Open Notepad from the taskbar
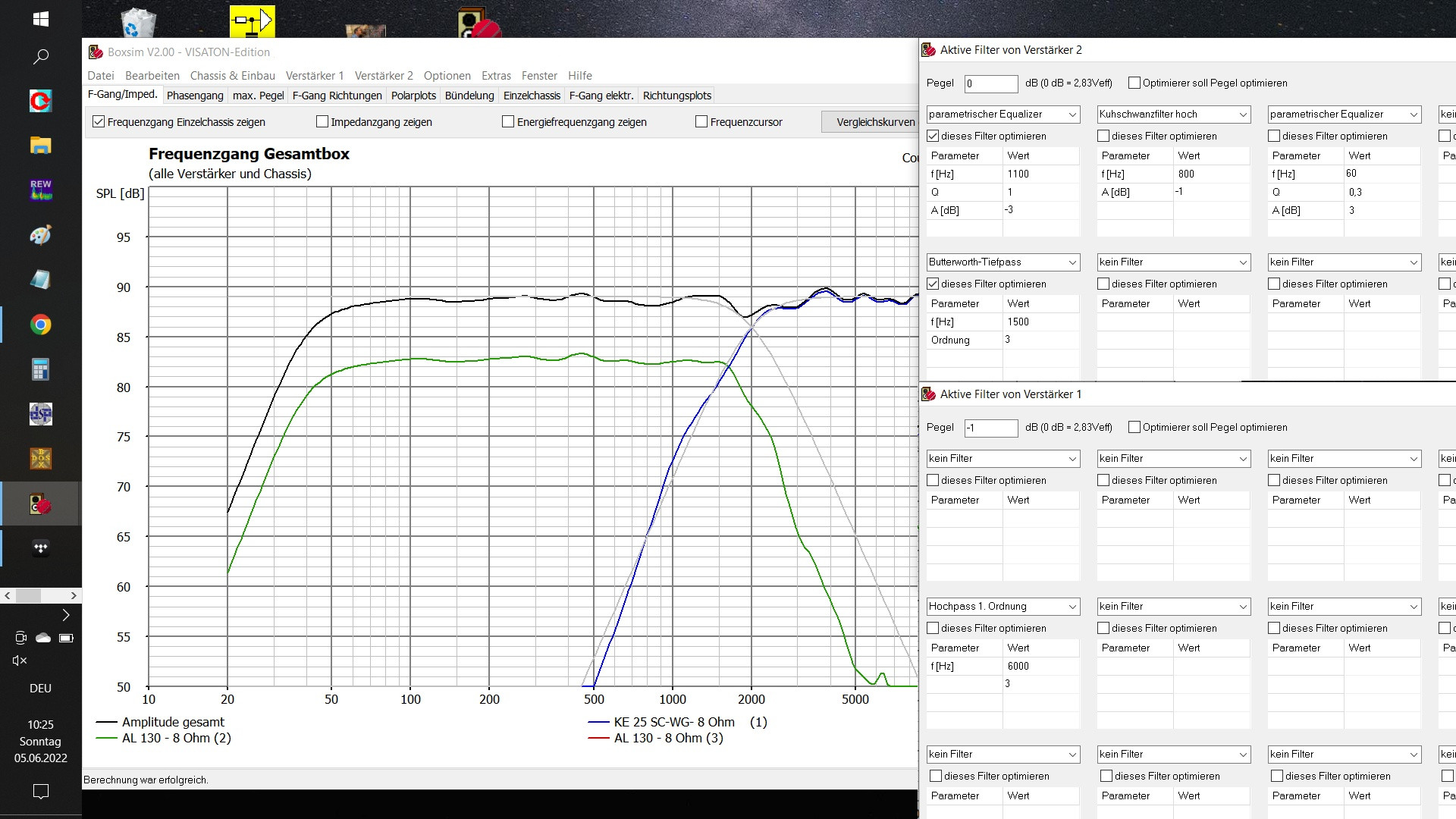This screenshot has width=1456, height=819. [x=41, y=279]
